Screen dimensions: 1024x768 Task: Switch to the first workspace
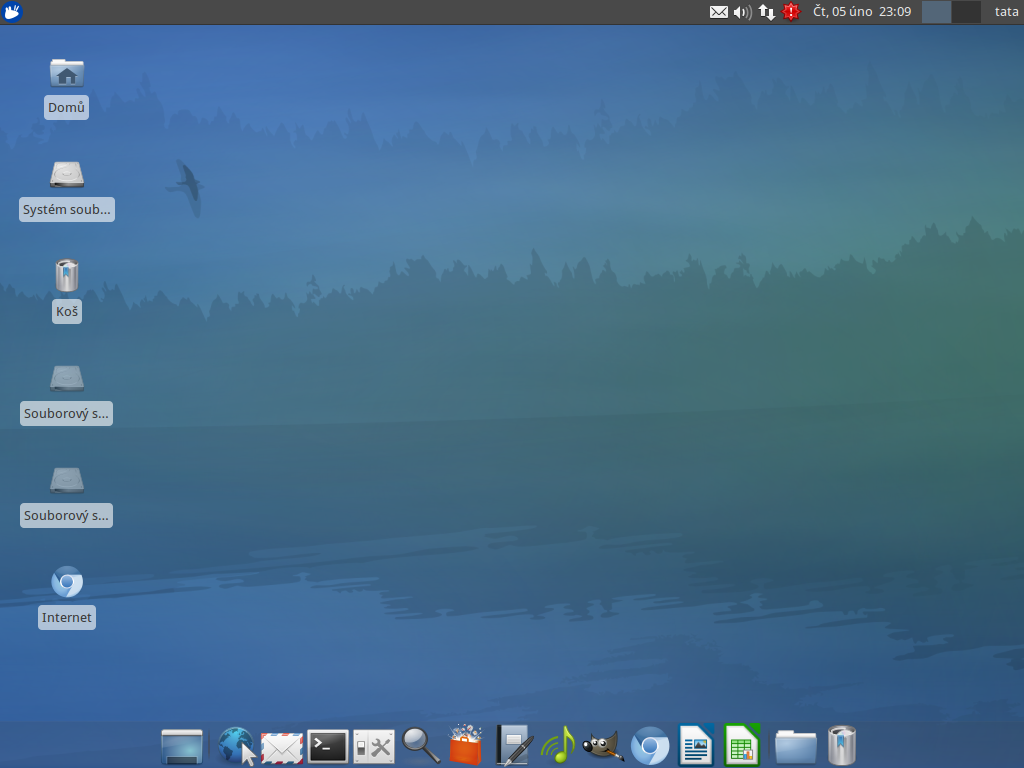936,12
